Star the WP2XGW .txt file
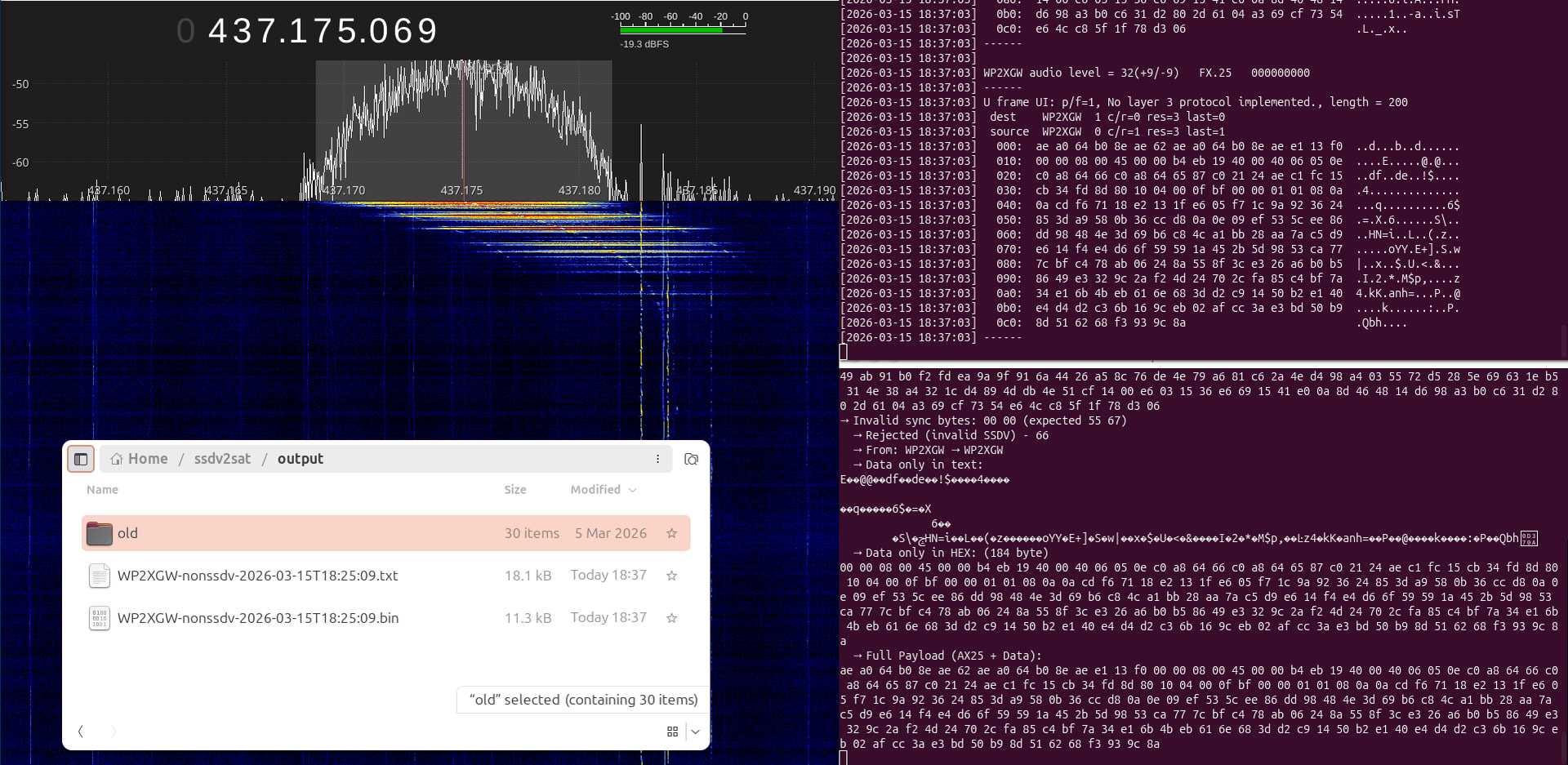This screenshot has width=1568, height=765. pos(671,576)
